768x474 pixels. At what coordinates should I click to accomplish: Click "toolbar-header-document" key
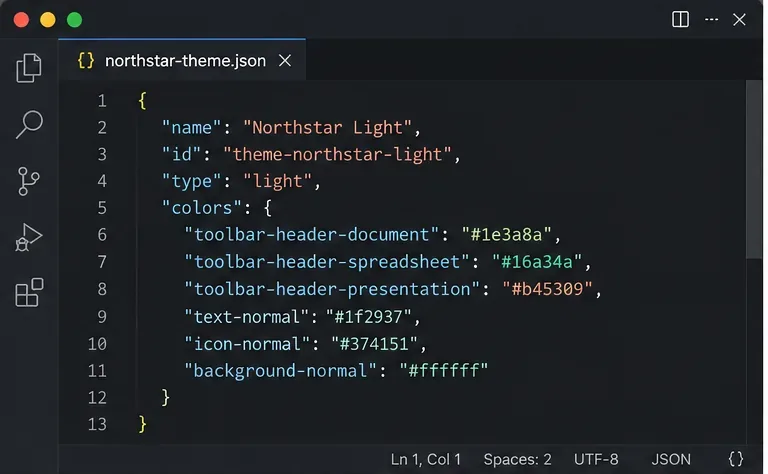(311, 235)
